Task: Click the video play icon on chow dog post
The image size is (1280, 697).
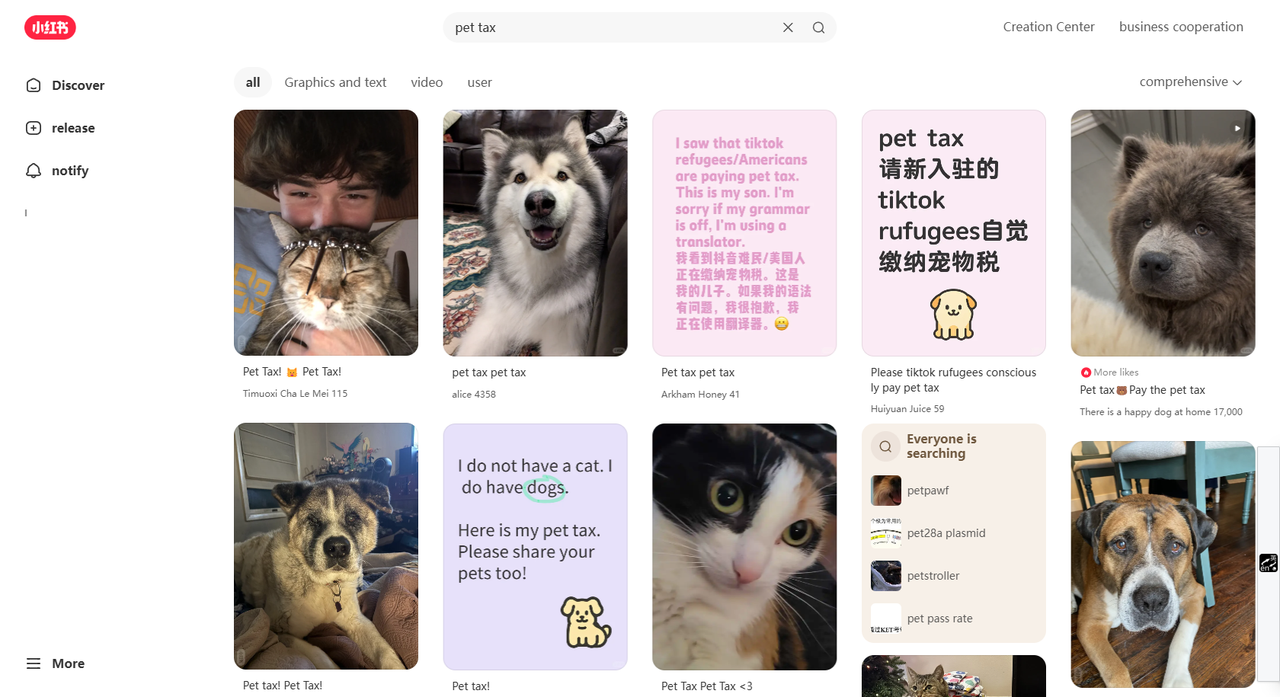Action: click(x=1237, y=128)
